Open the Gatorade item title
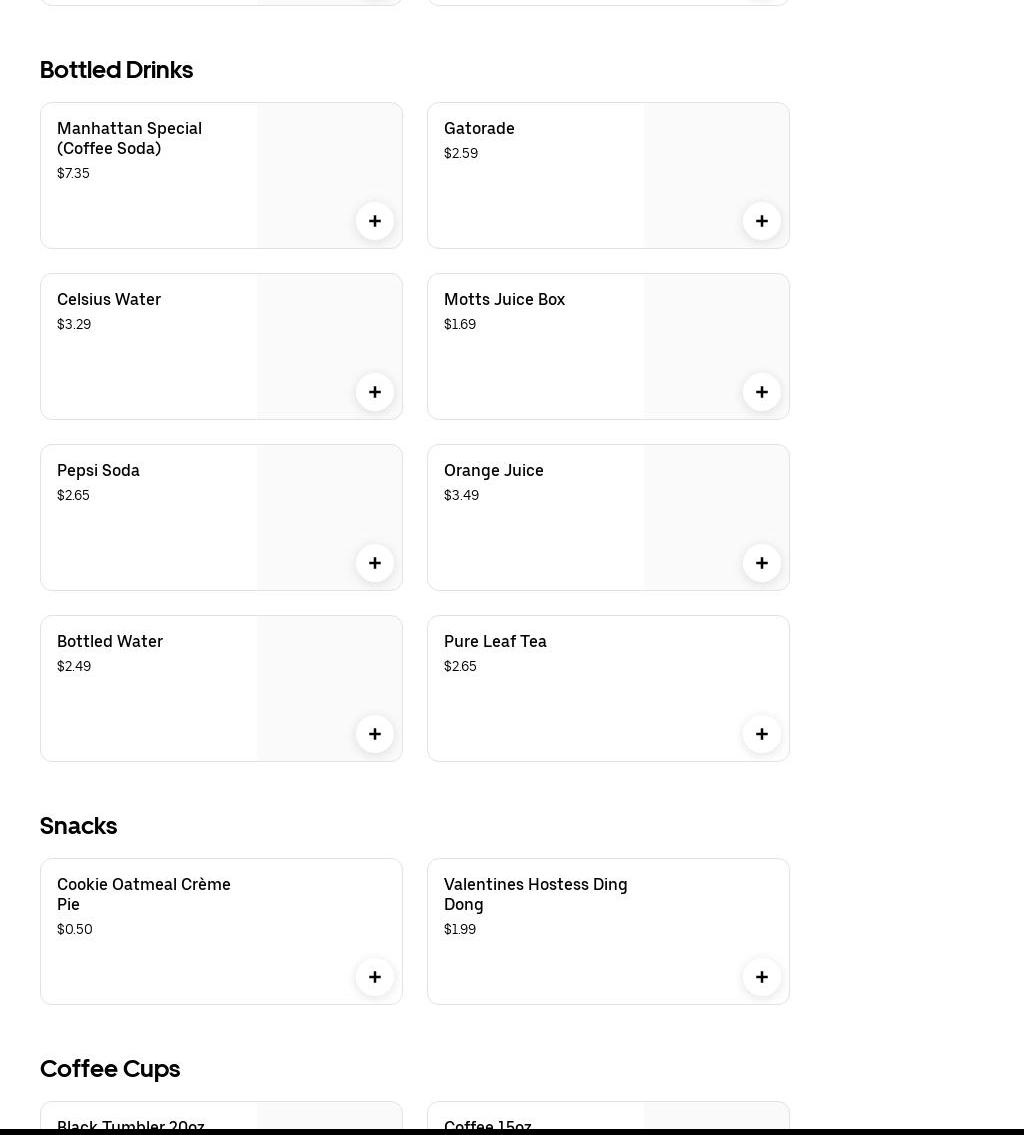This screenshot has height=1135, width=1024. (479, 128)
